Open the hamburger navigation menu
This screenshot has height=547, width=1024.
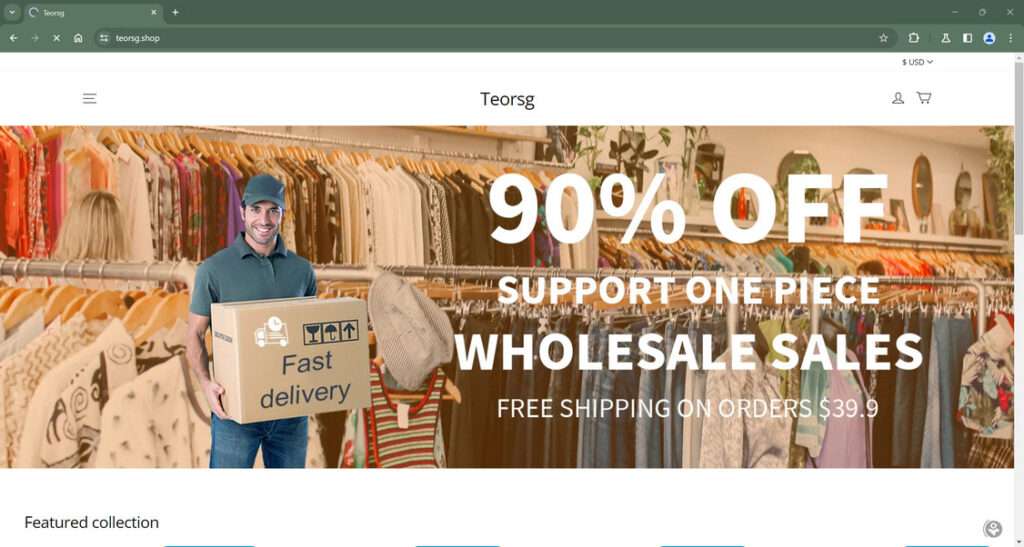(89, 99)
